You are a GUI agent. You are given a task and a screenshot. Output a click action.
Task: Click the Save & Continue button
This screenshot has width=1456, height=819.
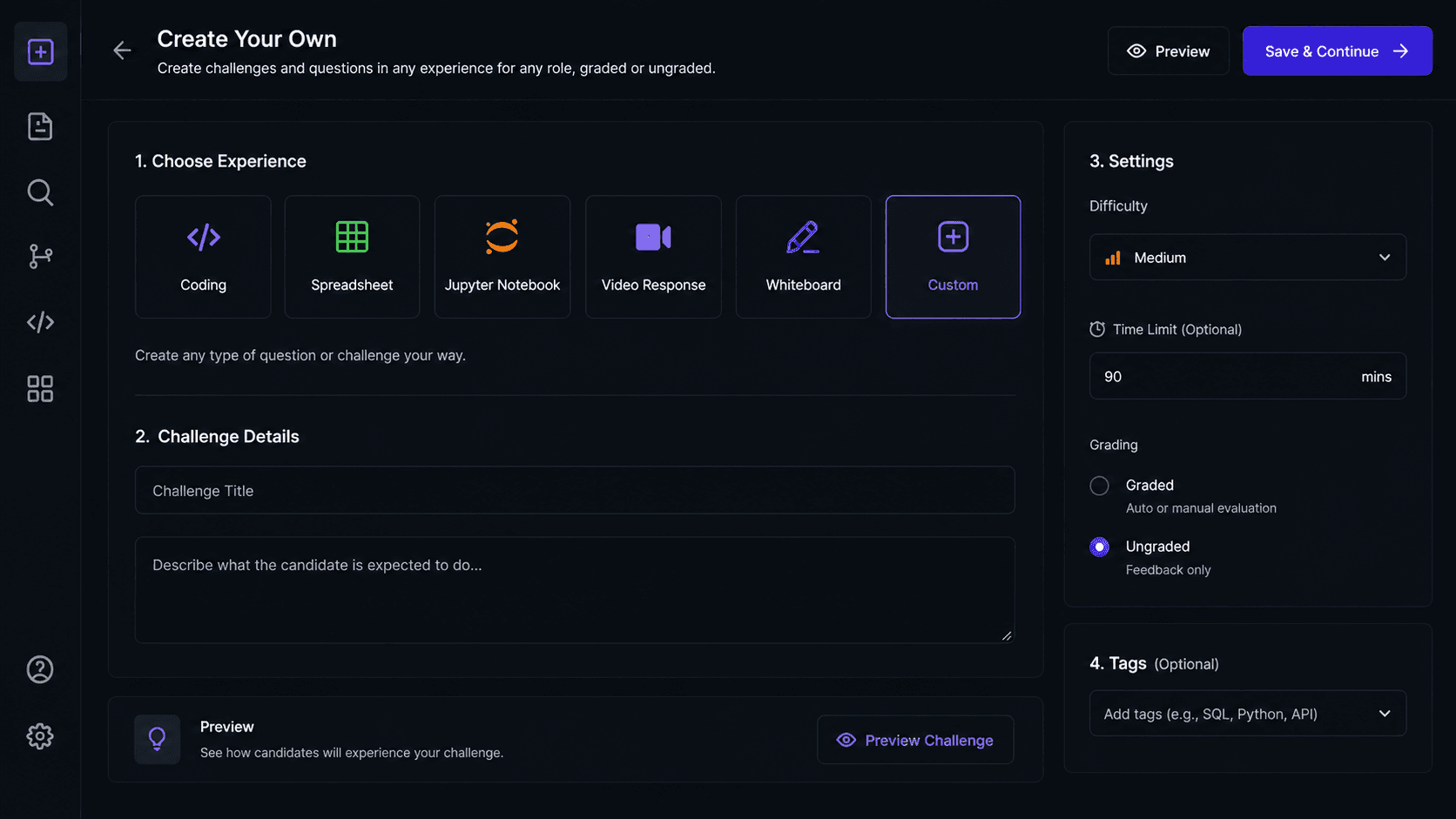click(1337, 51)
